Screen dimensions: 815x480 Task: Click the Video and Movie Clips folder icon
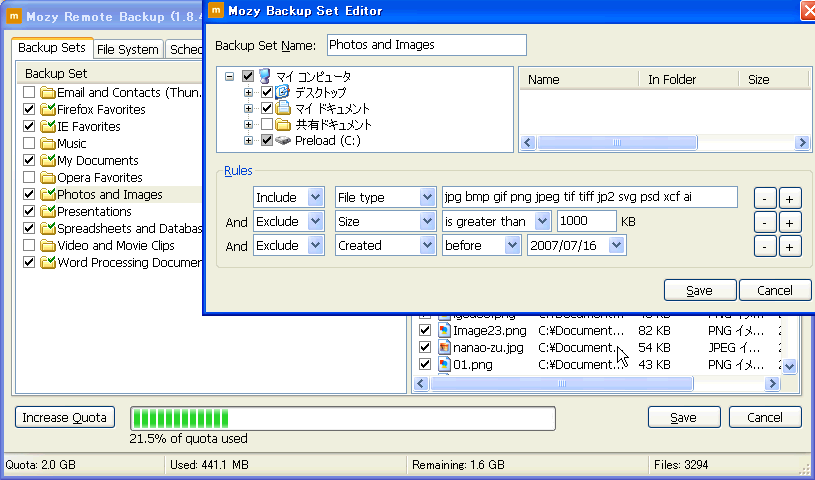tap(48, 246)
